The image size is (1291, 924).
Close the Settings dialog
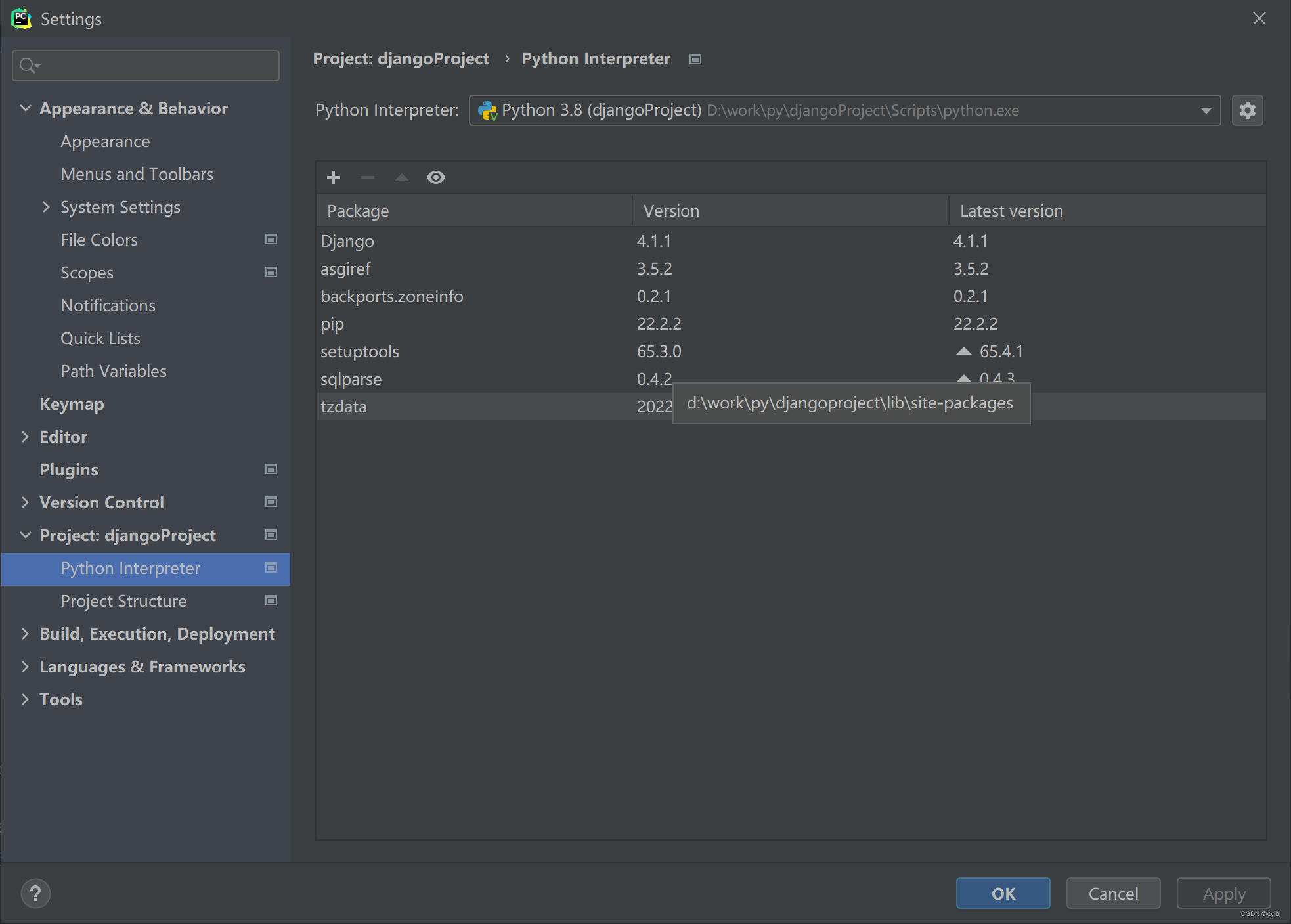coord(1259,18)
